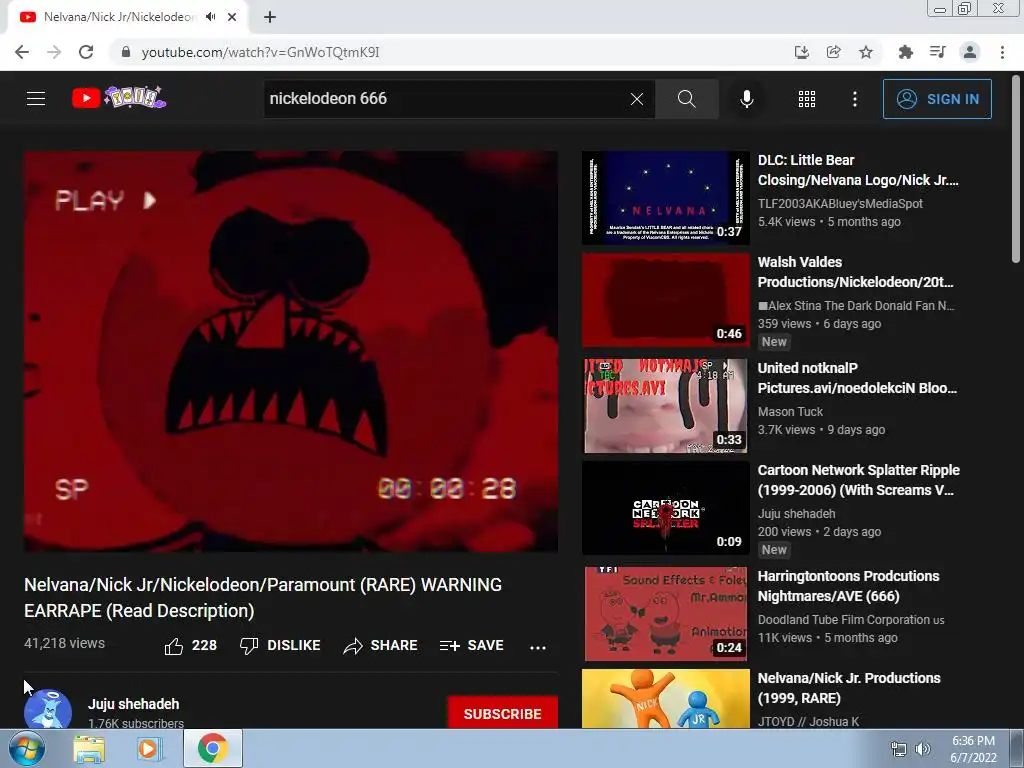The height and width of the screenshot is (768, 1024).
Task: Open the Chrome profile avatar
Action: (970, 52)
